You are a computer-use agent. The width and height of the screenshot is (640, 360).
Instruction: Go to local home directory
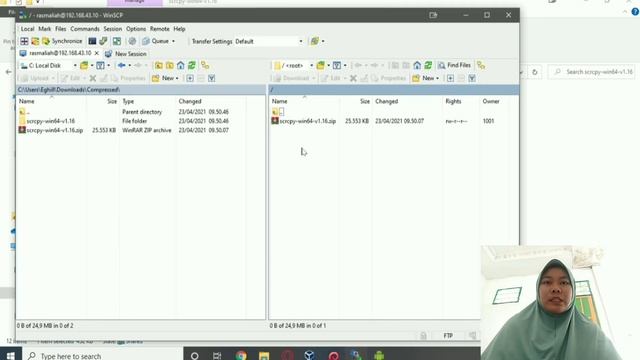click(x=180, y=66)
